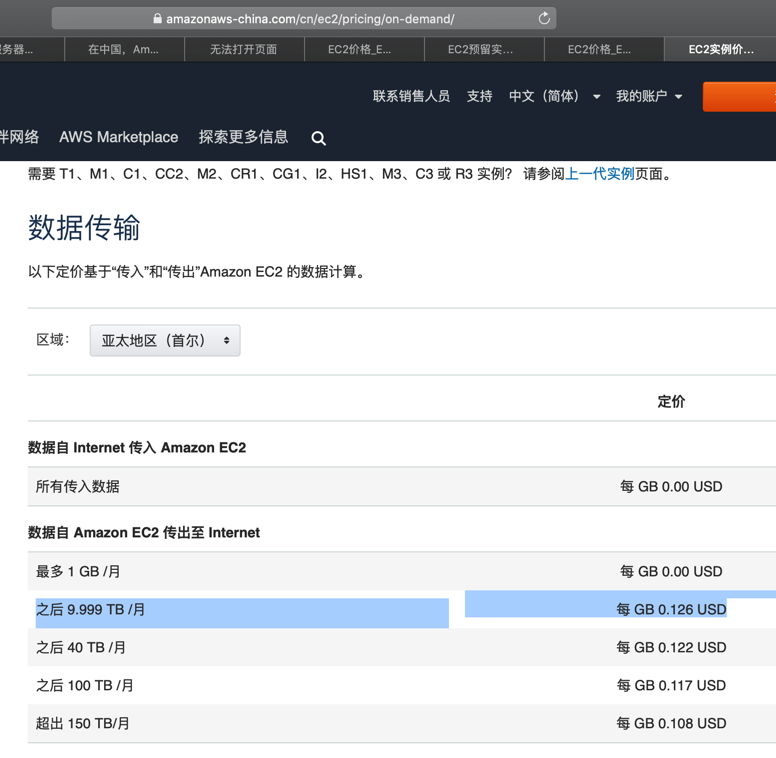The height and width of the screenshot is (758, 776).
Task: Click the 数据传输 heading
Action: click(84, 228)
